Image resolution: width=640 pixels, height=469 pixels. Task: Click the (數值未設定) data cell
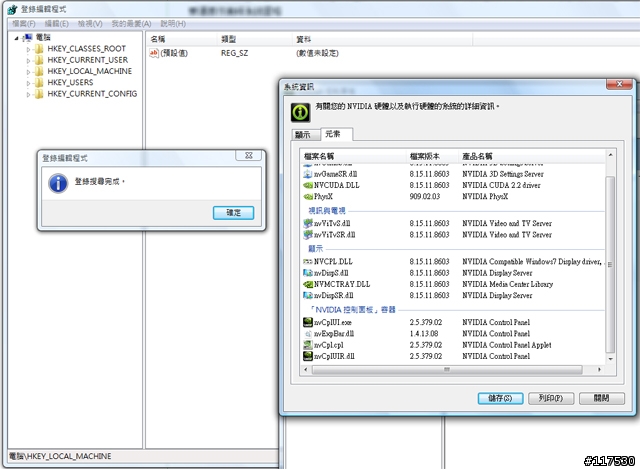[x=317, y=53]
